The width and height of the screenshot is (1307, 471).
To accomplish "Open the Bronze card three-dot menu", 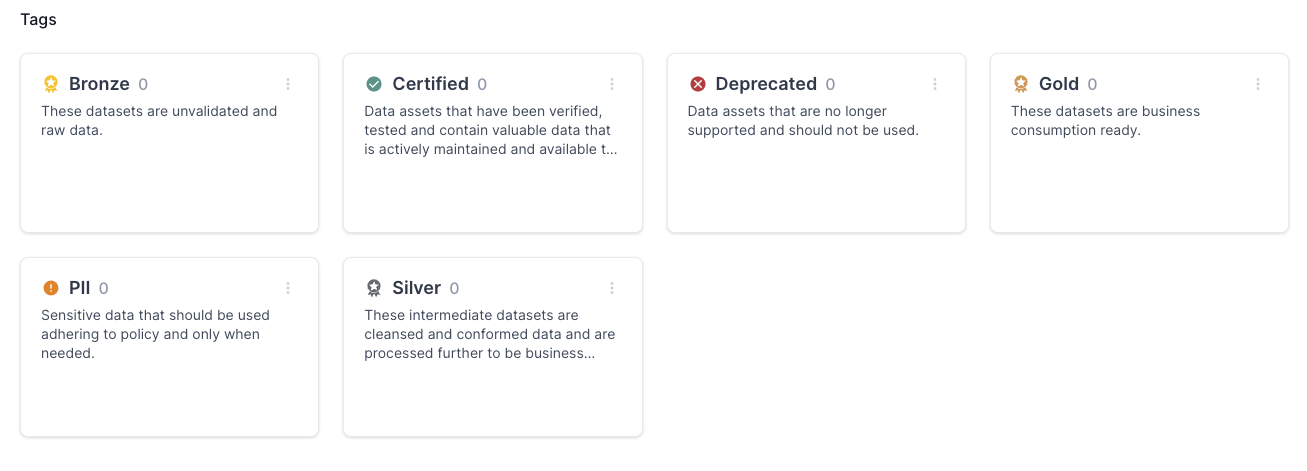I will [288, 84].
